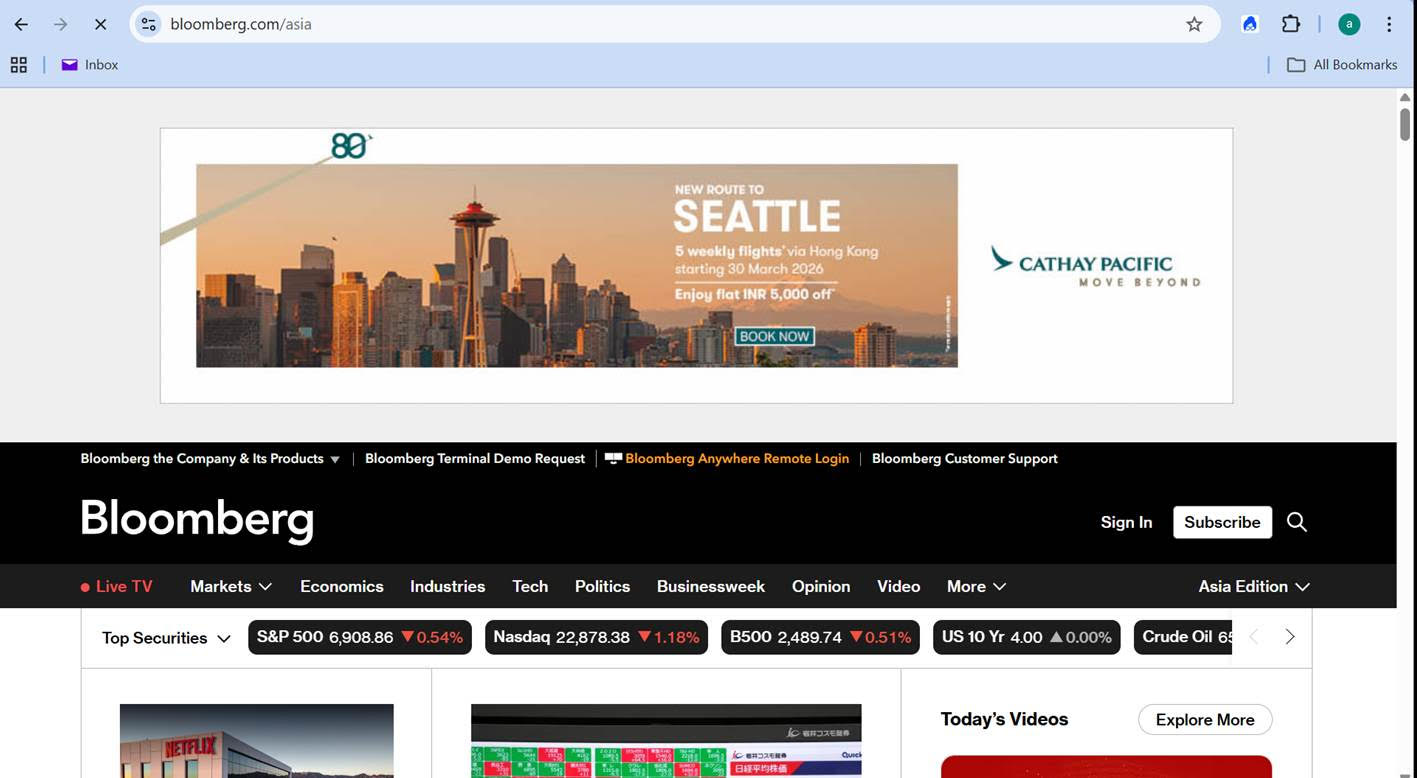
Task: Open the Asia Edition selector
Action: click(x=1254, y=587)
